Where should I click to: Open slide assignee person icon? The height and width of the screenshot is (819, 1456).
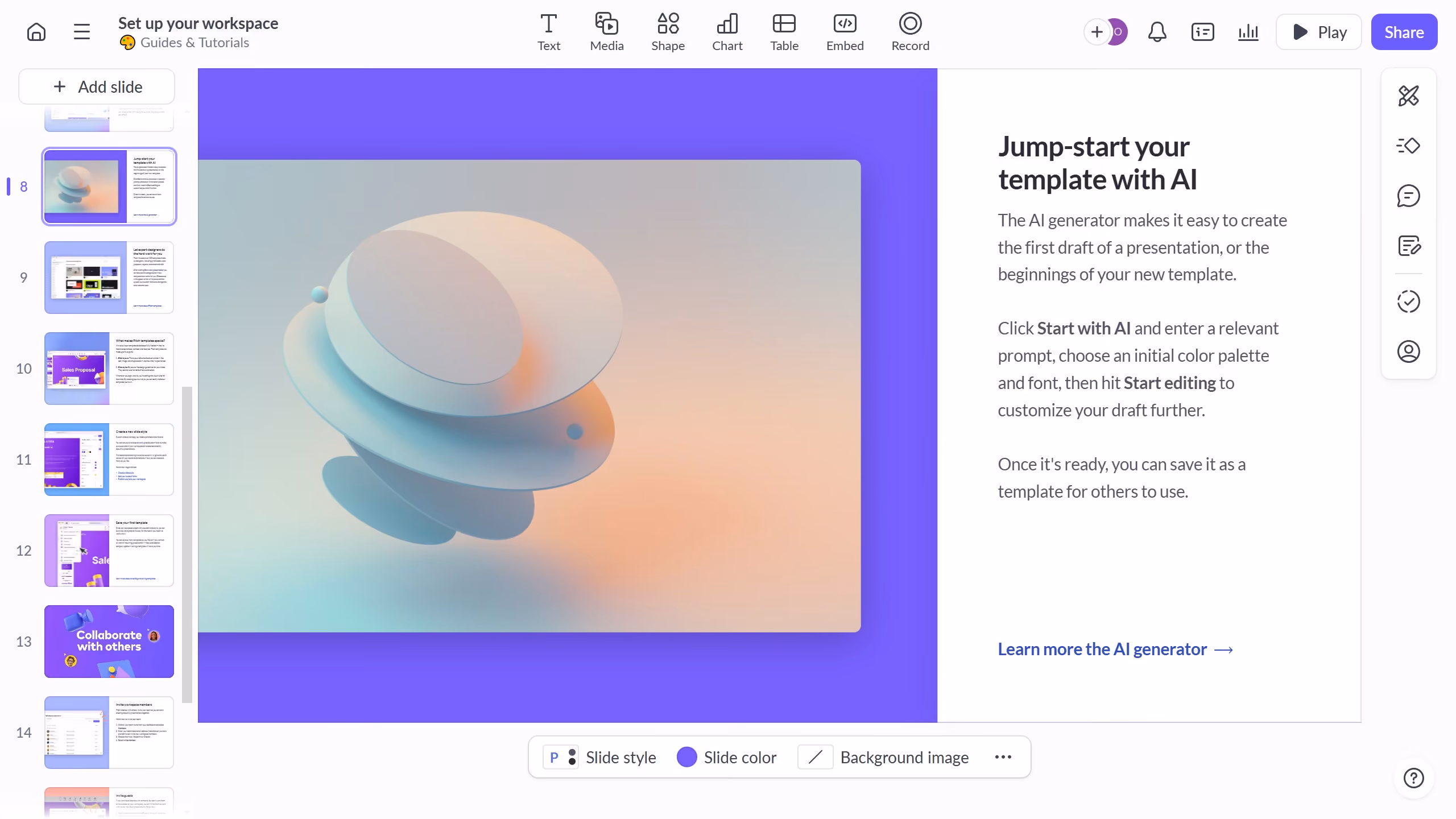(1408, 351)
